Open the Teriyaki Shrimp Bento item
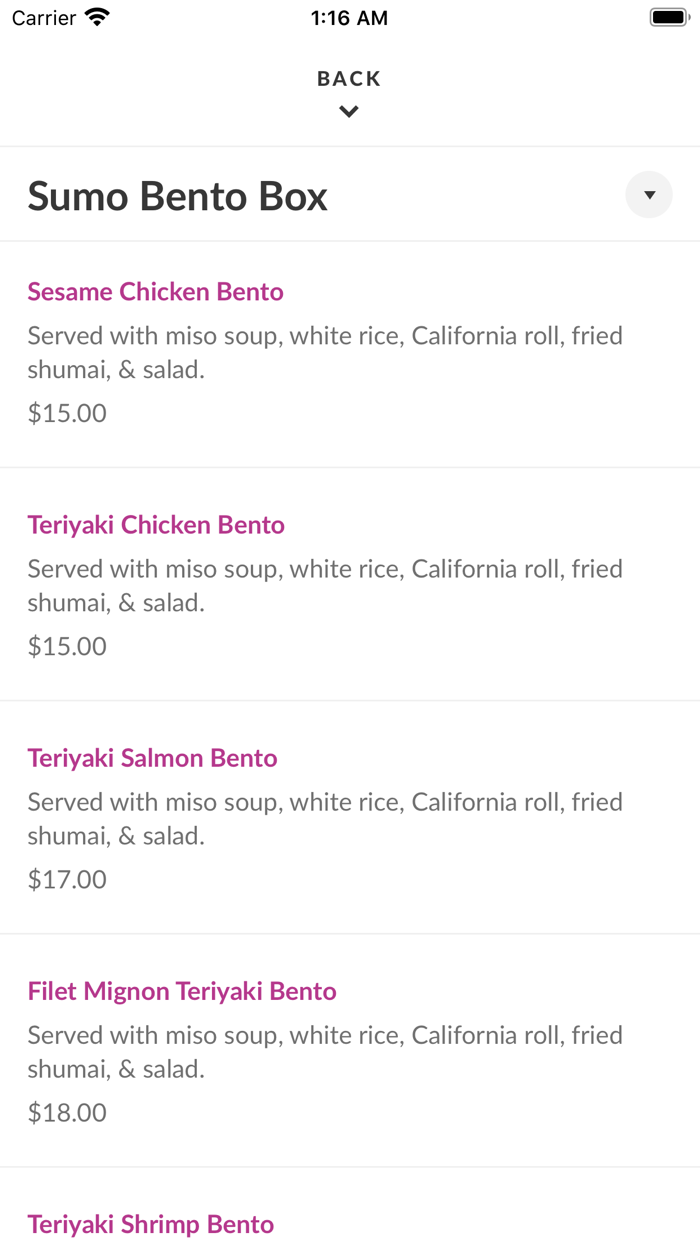The width and height of the screenshot is (700, 1244). tap(150, 1224)
